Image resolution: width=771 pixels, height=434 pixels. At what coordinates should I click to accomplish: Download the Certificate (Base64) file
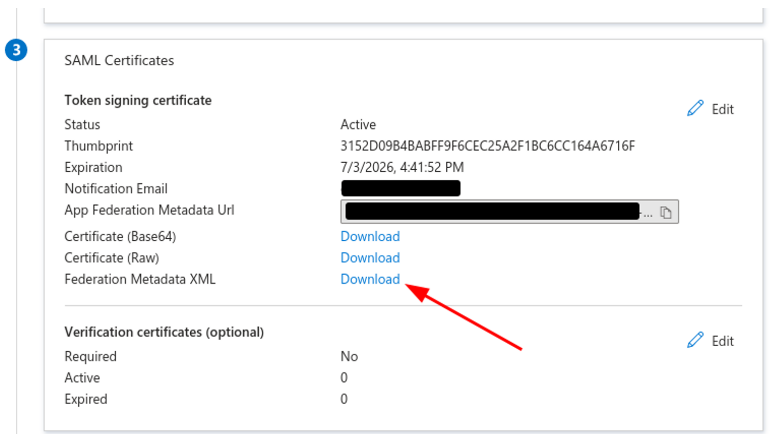tap(370, 237)
